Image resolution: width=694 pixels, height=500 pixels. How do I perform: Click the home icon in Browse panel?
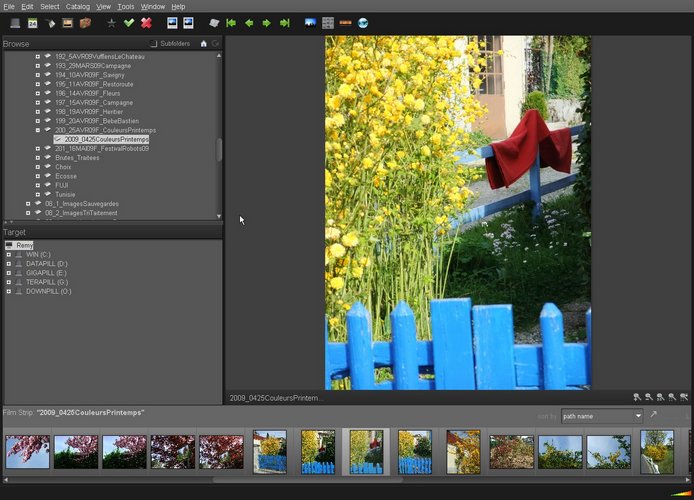tap(204, 44)
